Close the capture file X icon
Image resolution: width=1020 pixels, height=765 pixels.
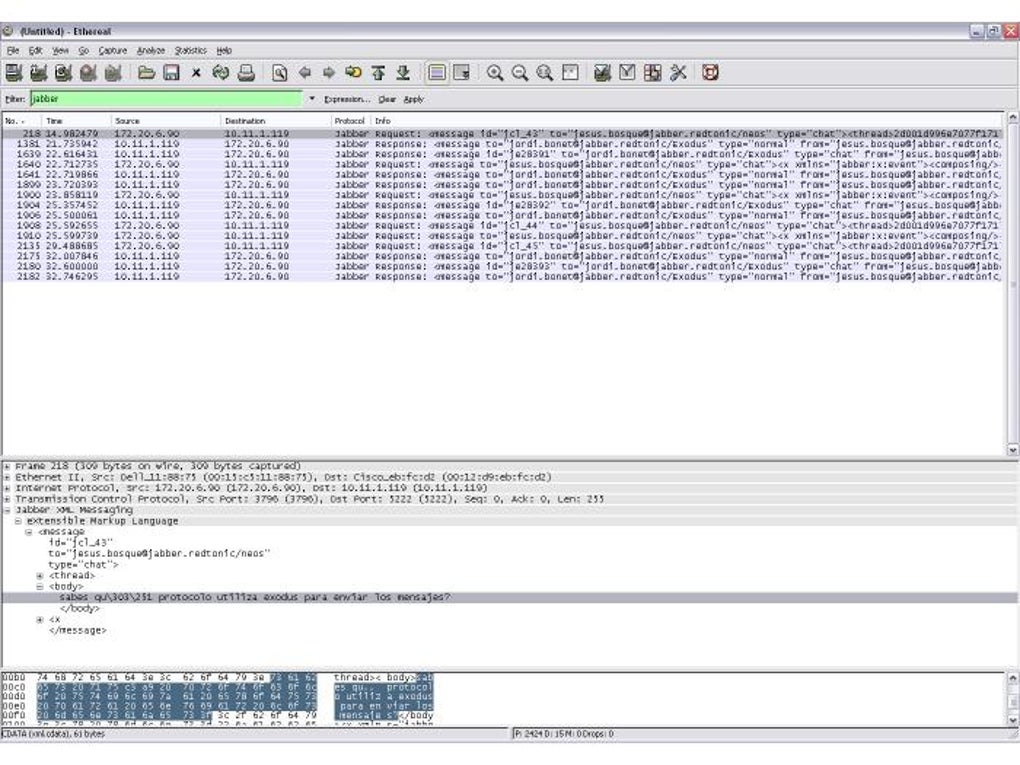pos(196,73)
